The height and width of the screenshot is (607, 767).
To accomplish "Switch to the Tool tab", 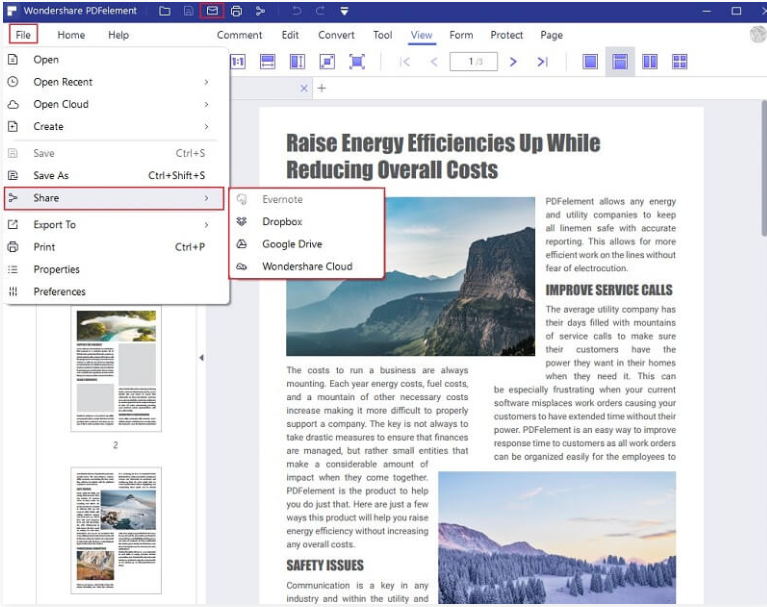I will (383, 35).
